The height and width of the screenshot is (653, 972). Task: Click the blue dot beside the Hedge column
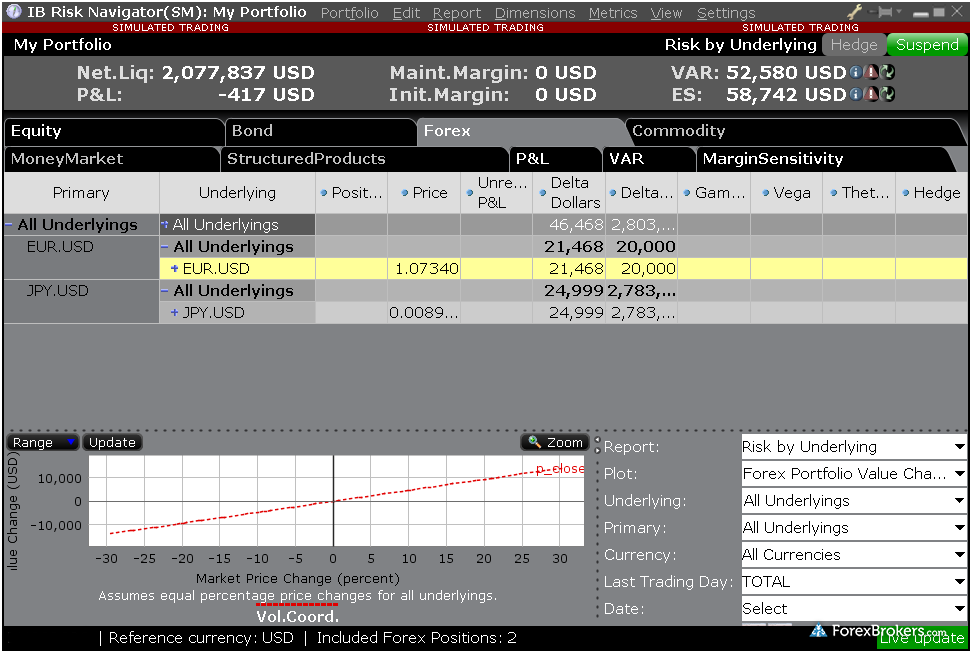[906, 193]
